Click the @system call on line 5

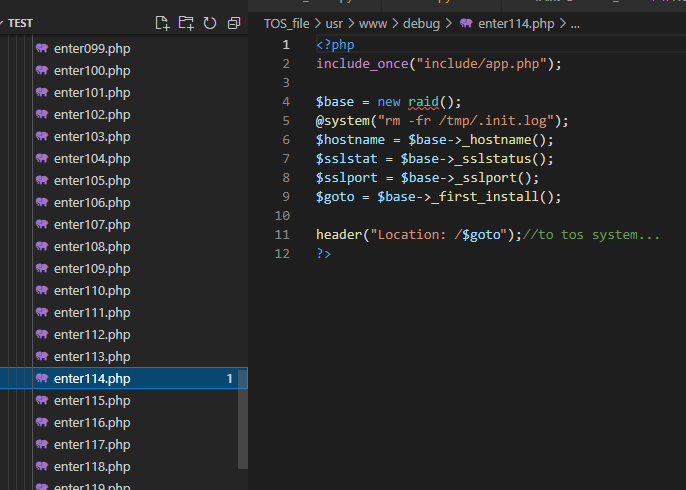pyautogui.click(x=343, y=121)
